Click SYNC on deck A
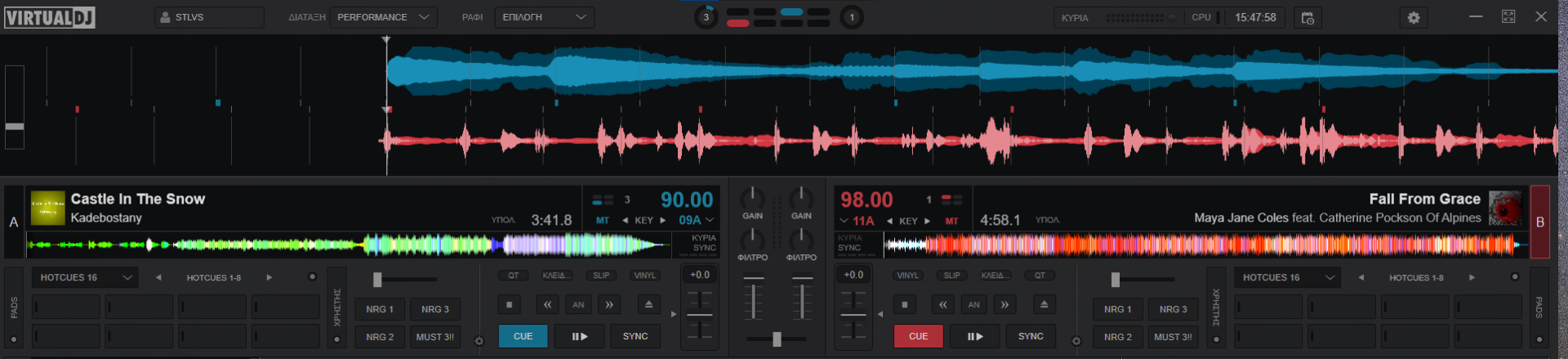1568x359 pixels. click(x=635, y=336)
